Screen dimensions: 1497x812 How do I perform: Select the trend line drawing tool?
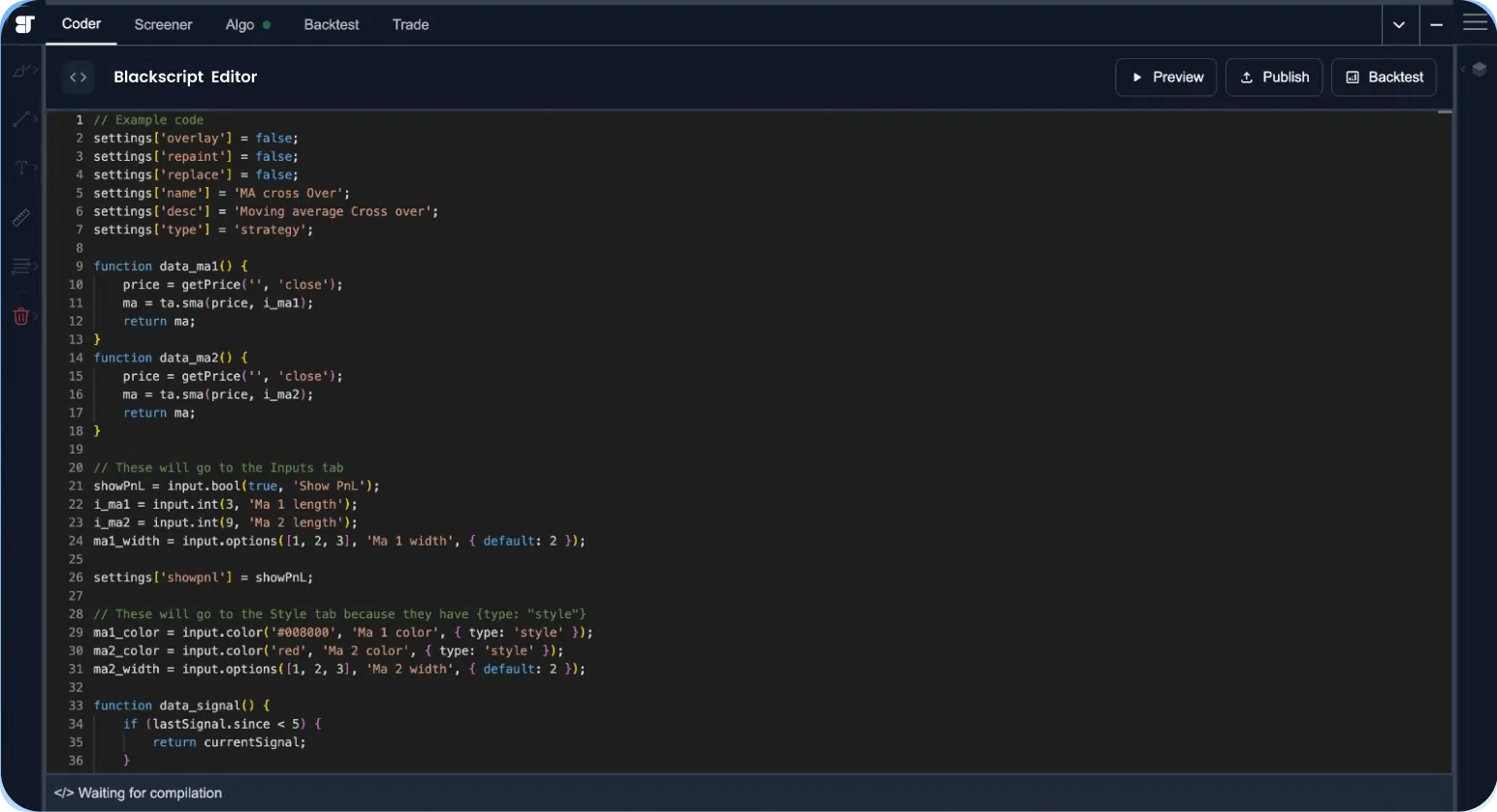(22, 119)
